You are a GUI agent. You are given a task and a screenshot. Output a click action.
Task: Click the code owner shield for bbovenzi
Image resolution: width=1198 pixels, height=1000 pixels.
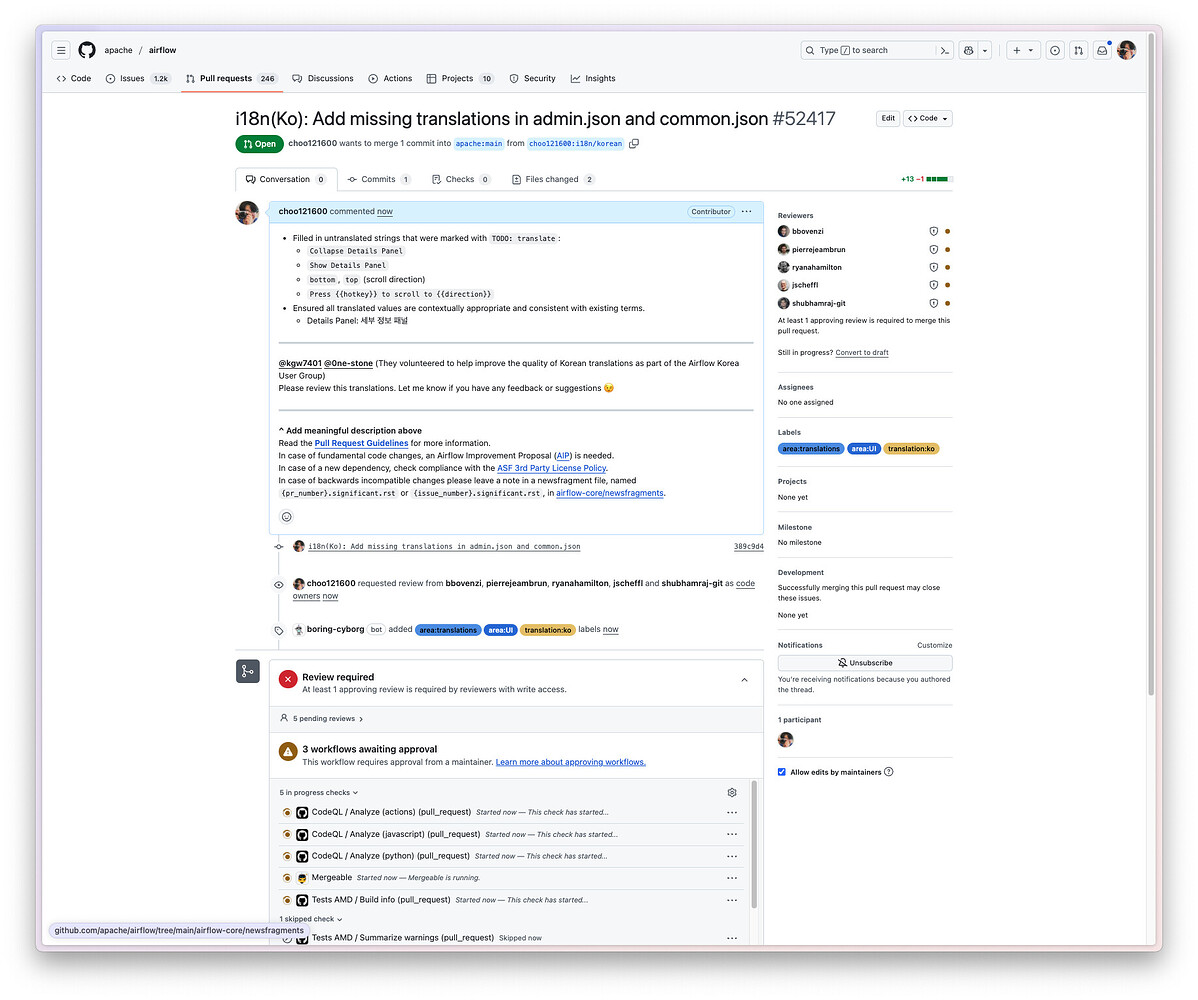coord(933,231)
